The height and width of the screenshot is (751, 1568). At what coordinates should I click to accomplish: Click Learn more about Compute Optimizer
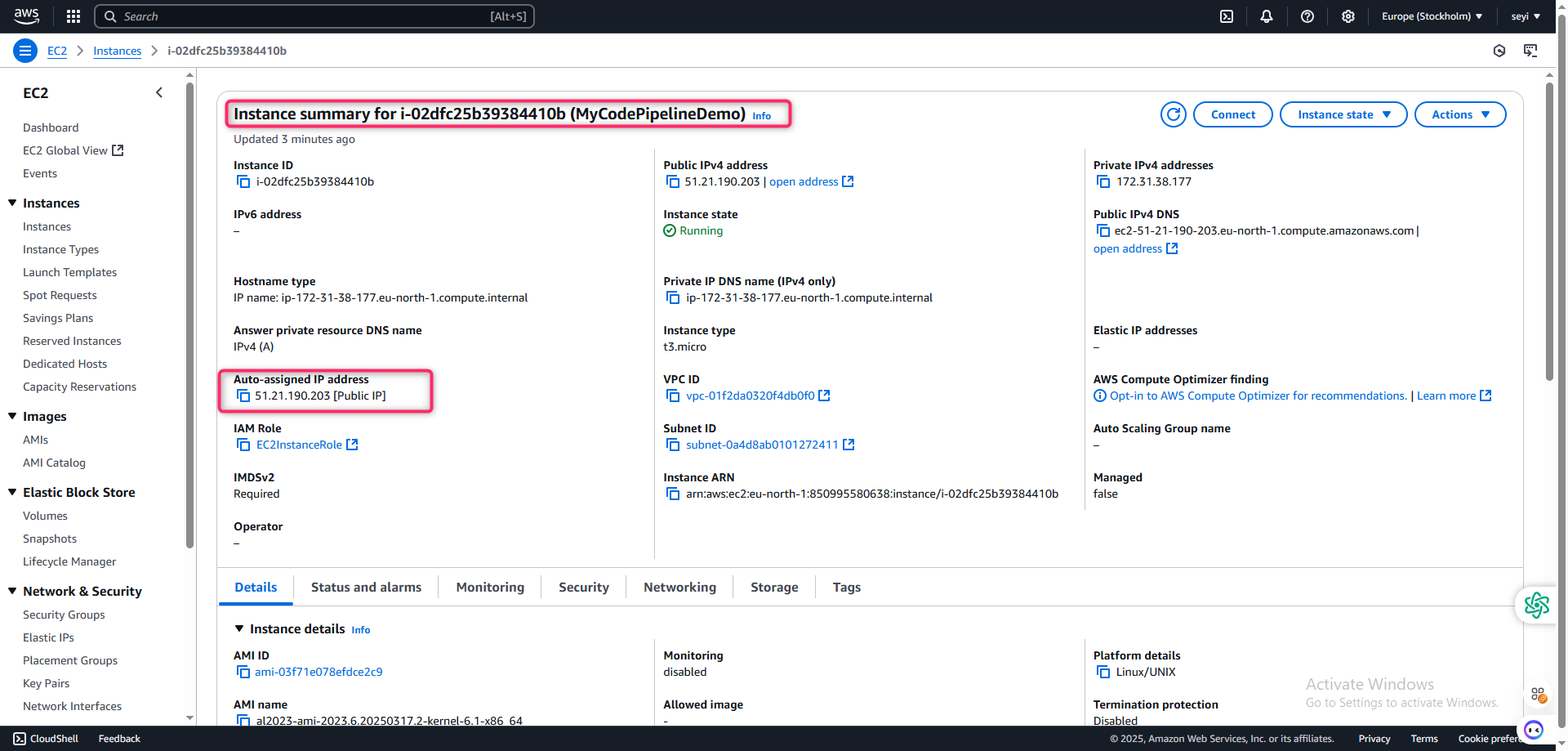[x=1454, y=396]
